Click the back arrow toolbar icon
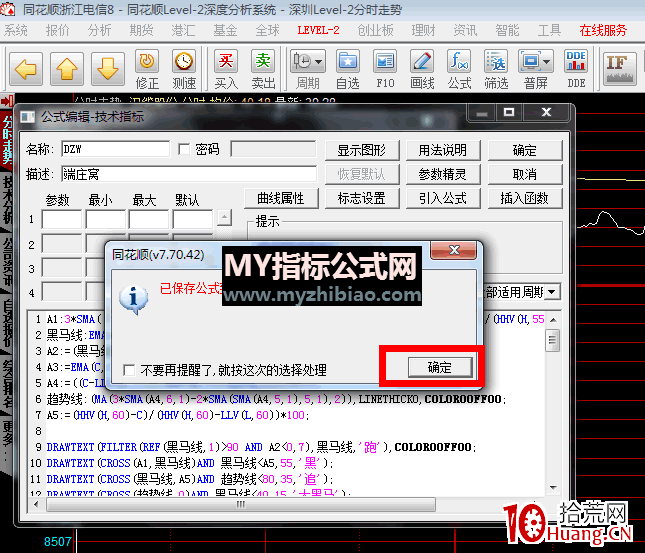Image resolution: width=645 pixels, height=553 pixels. [x=26, y=69]
